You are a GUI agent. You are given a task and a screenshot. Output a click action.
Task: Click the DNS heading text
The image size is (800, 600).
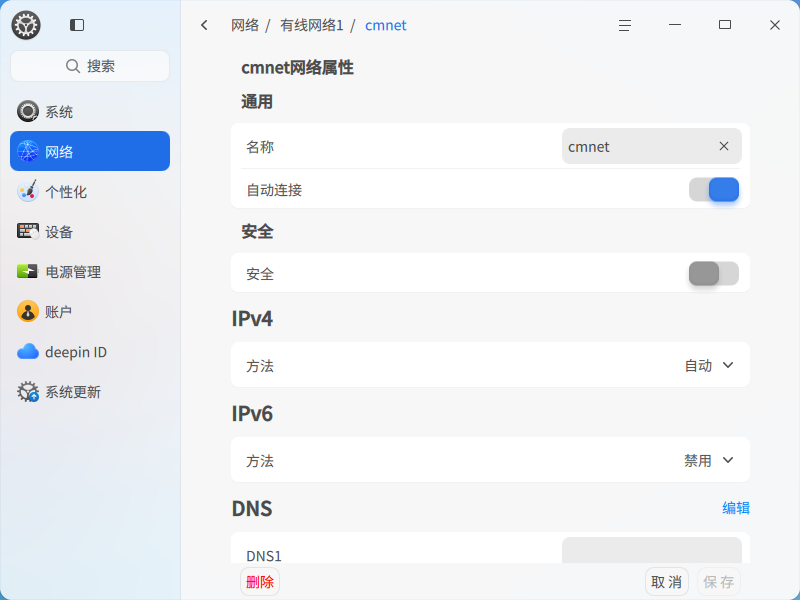(x=252, y=509)
